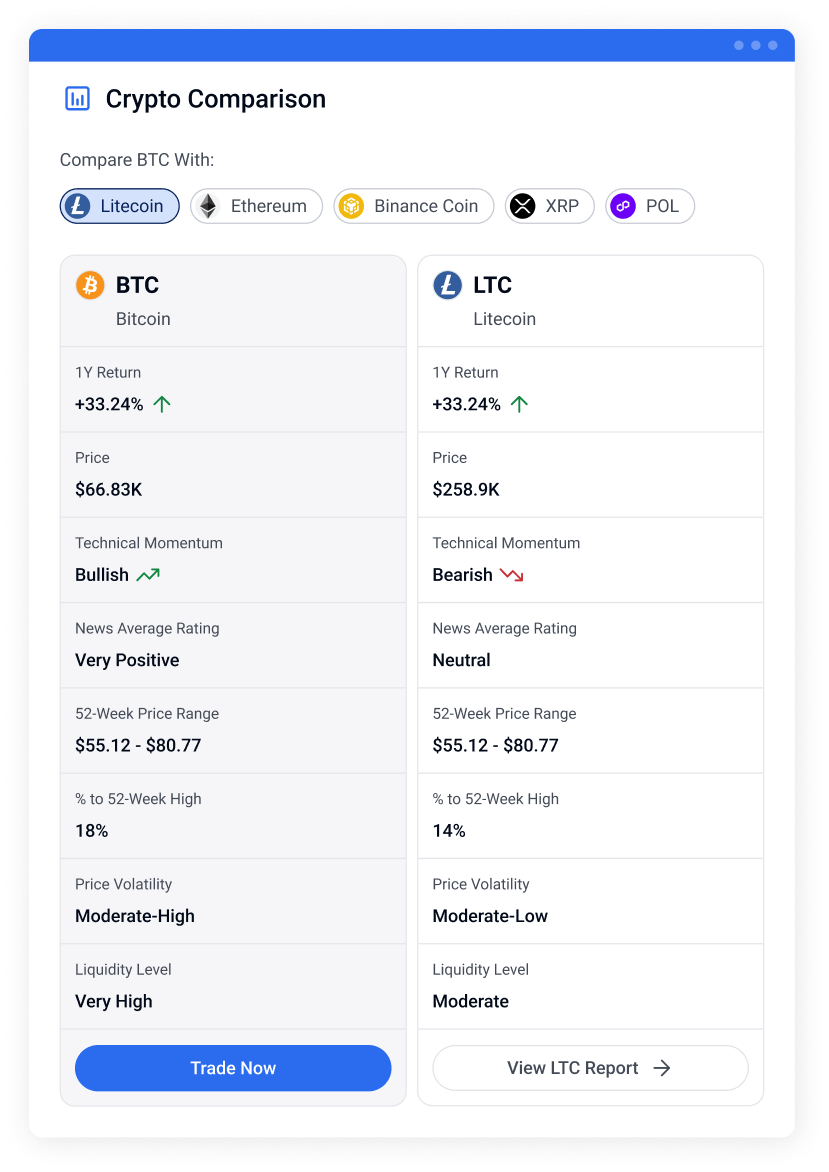Click the Litecoin logo in LTC card
829x1172 pixels.
point(447,285)
